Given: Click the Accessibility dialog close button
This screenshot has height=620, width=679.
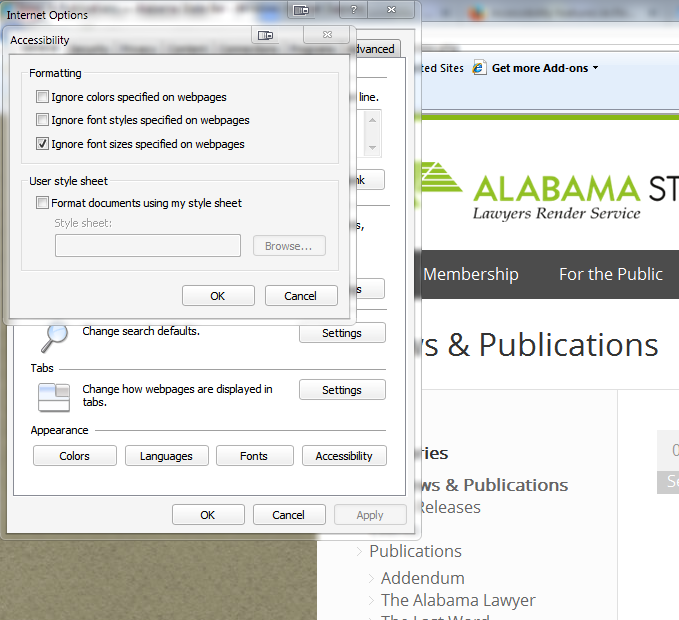Looking at the screenshot, I should pyautogui.click(x=327, y=35).
